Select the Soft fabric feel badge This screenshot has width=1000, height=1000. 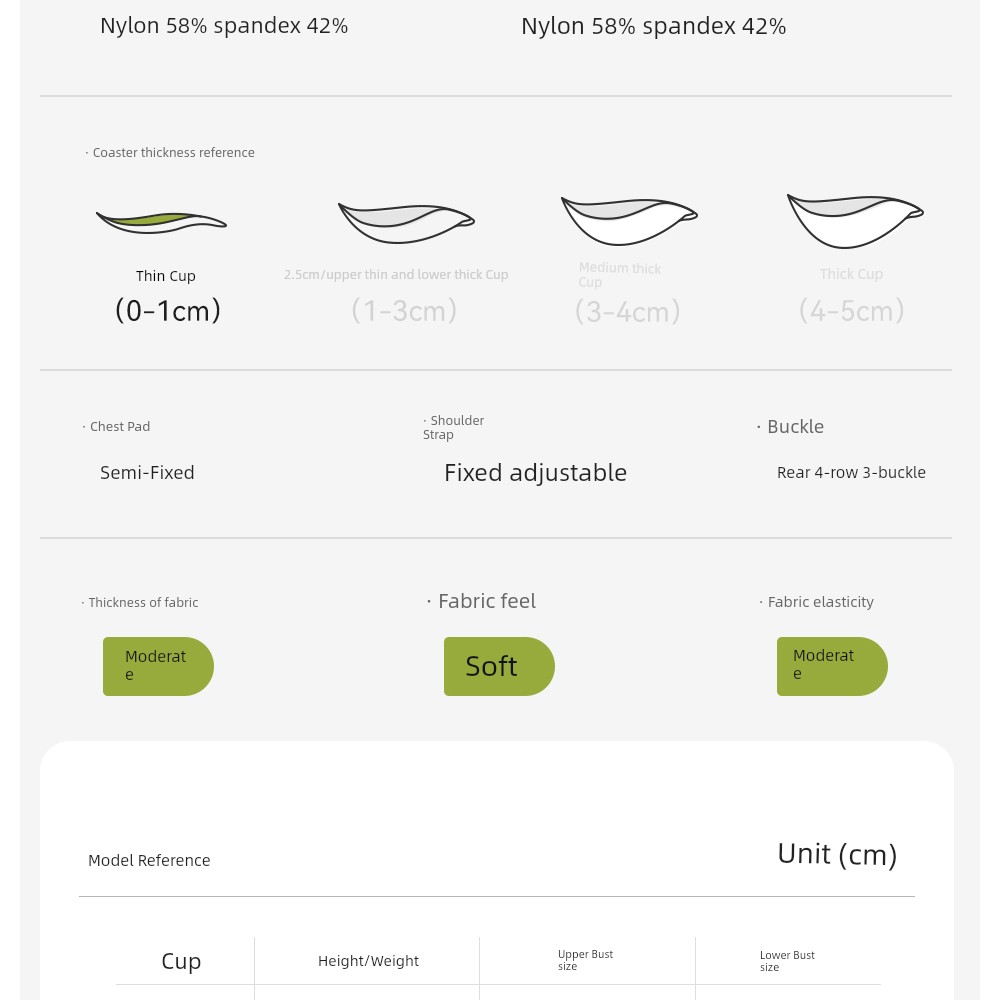[x=499, y=666]
